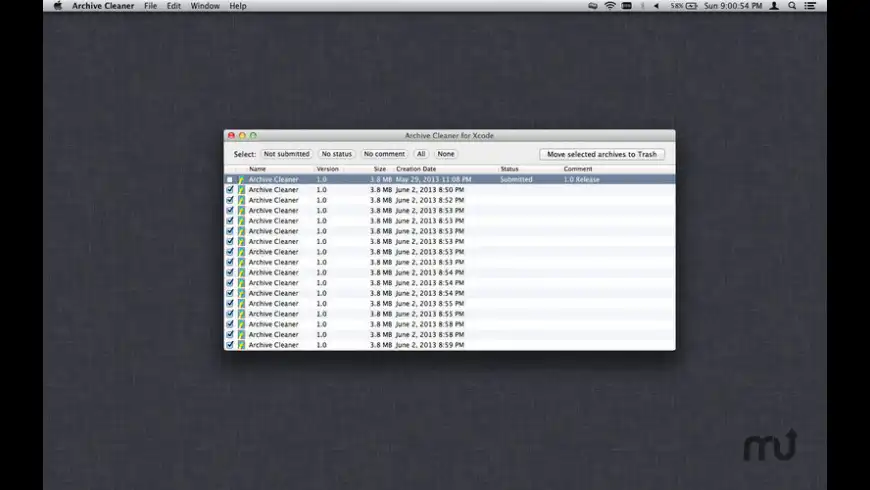
Task: Open Notification Center list icon
Action: 810,6
